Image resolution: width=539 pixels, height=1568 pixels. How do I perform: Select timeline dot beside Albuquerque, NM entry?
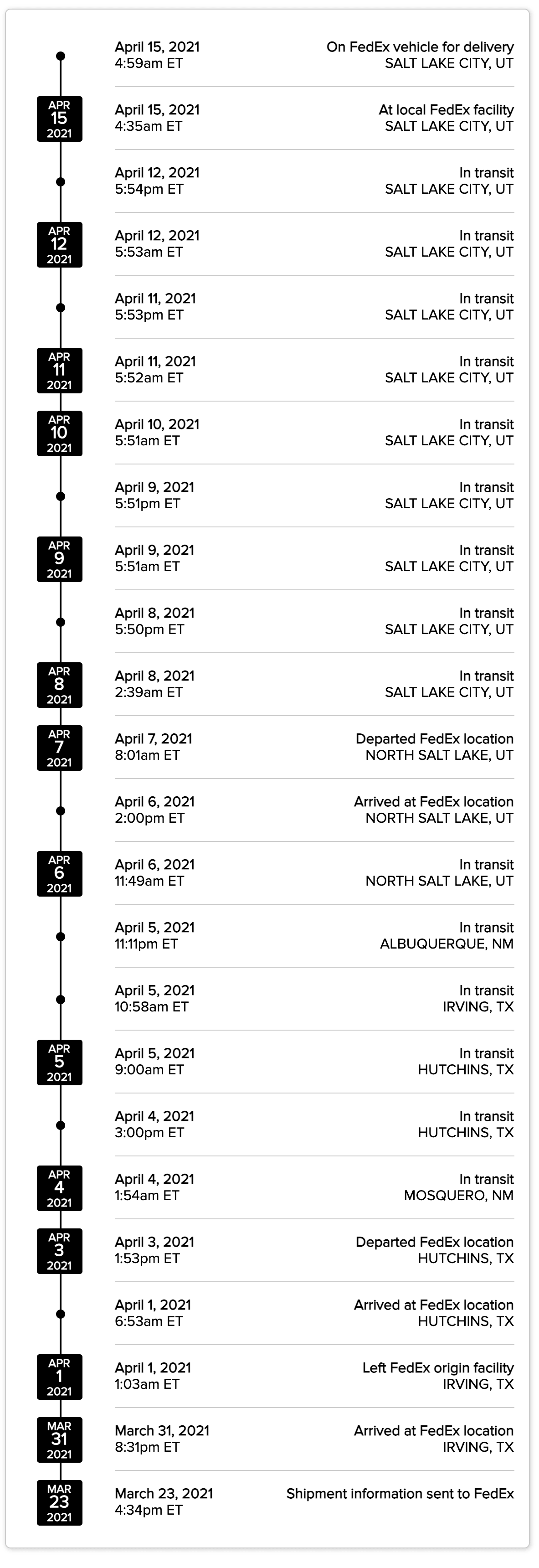[60, 937]
